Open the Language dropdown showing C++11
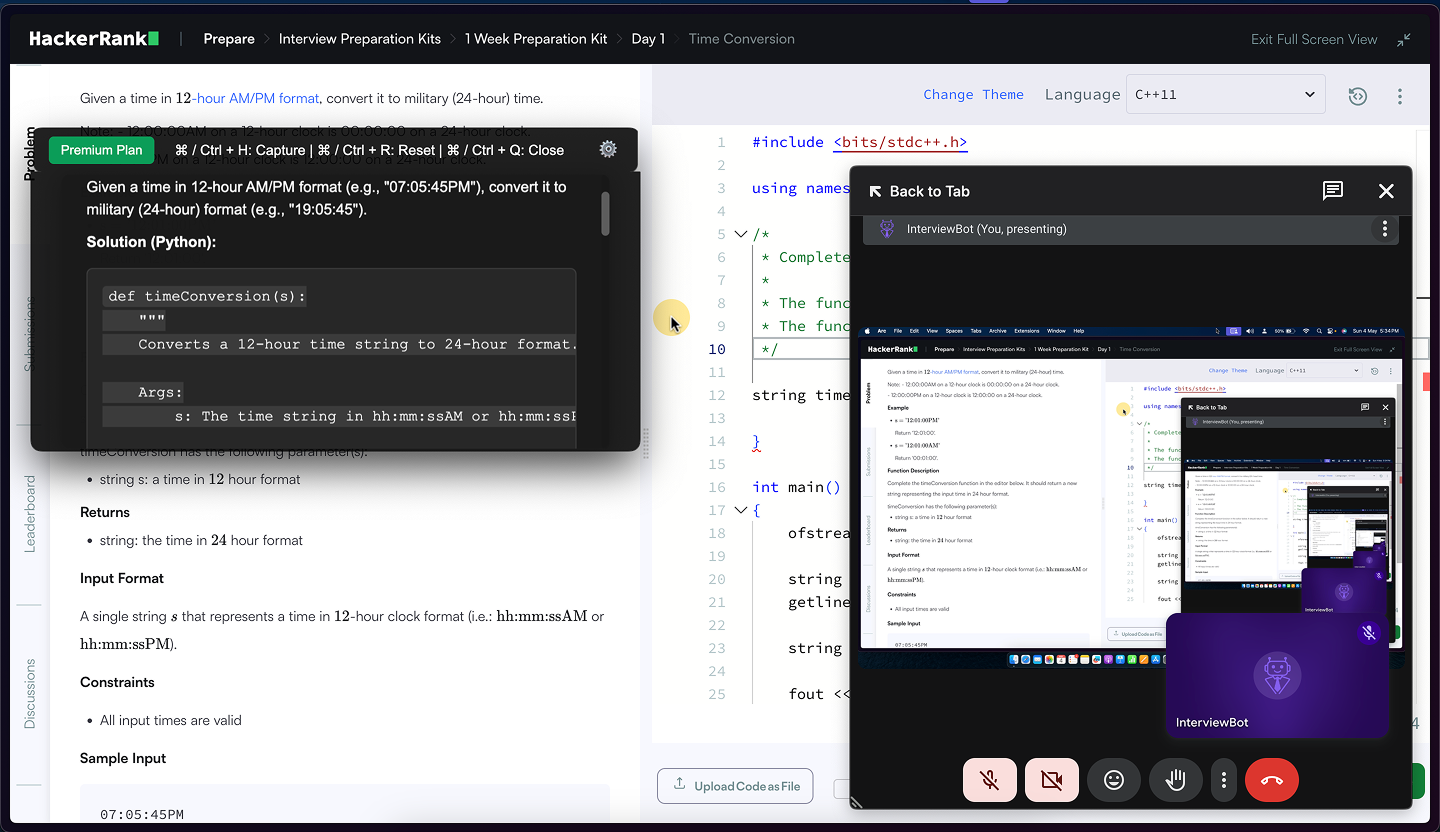The height and width of the screenshot is (832, 1440). click(1225, 93)
